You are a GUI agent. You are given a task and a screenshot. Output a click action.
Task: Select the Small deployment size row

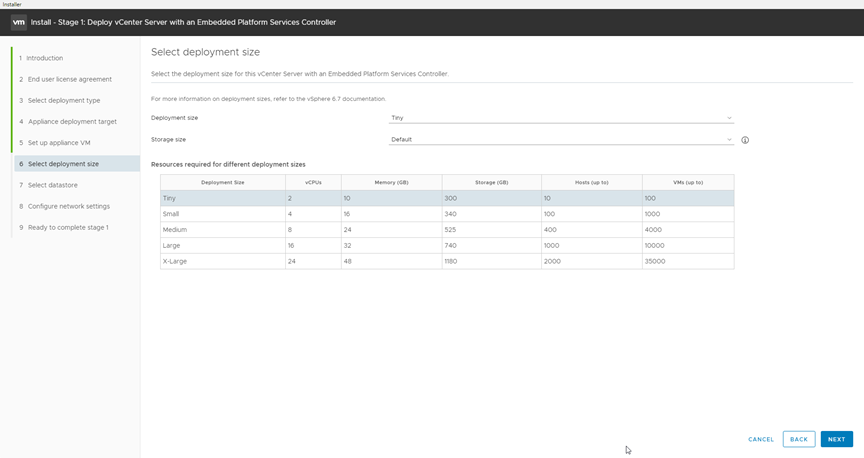point(446,214)
